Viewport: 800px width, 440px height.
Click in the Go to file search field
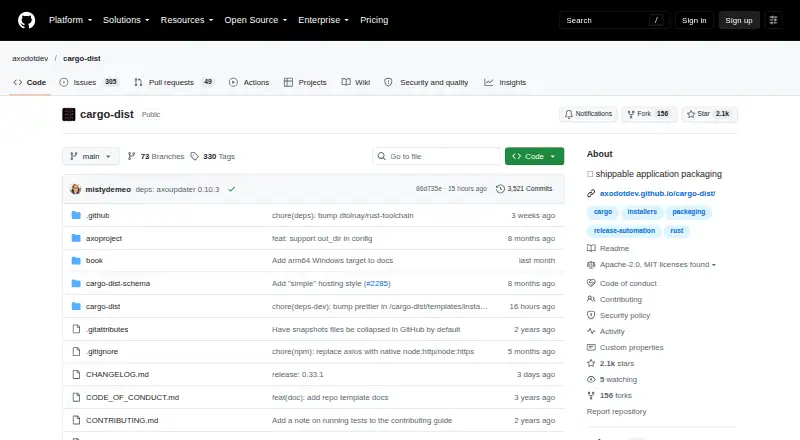[436, 156]
